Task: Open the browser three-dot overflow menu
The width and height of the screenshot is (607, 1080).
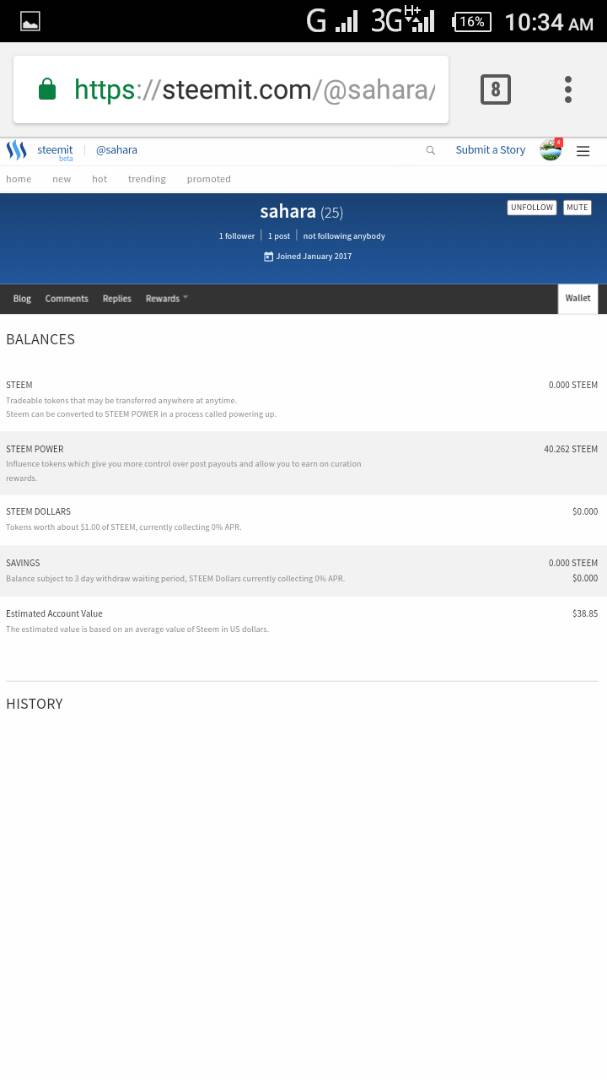Action: coord(568,90)
